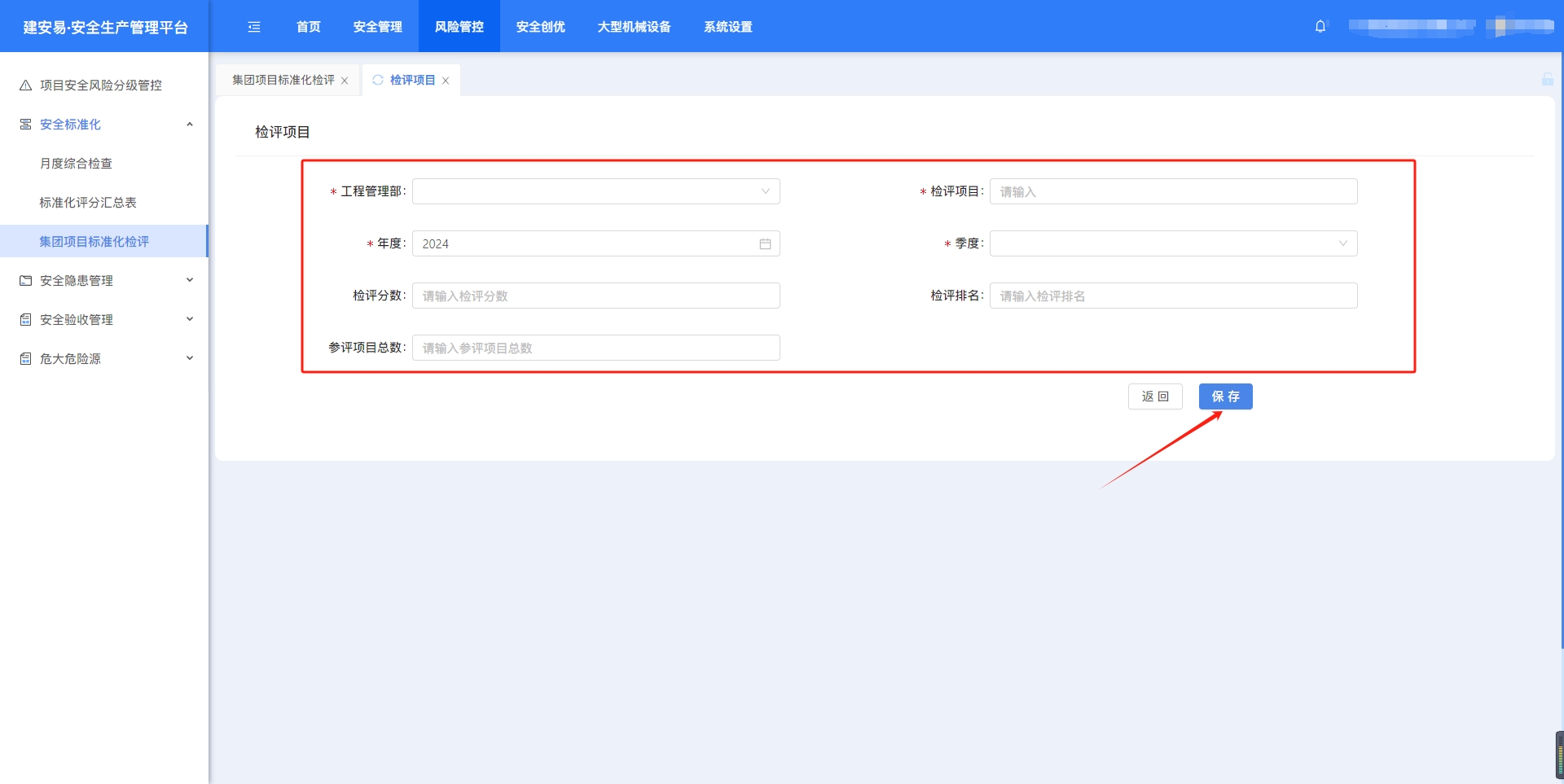This screenshot has height=784, width=1564.
Task: Click the calendar icon in 年度 field
Action: click(x=765, y=243)
